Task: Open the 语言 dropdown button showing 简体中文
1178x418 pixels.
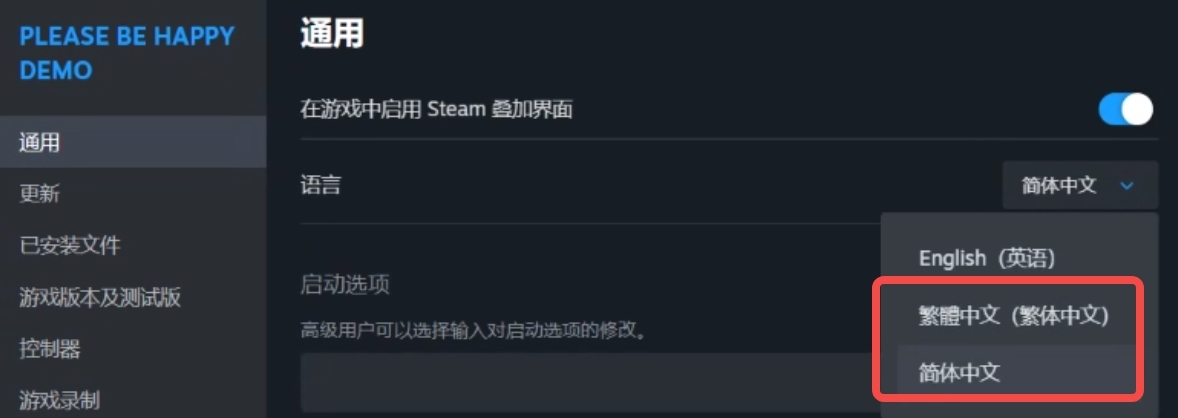Action: [x=1079, y=186]
